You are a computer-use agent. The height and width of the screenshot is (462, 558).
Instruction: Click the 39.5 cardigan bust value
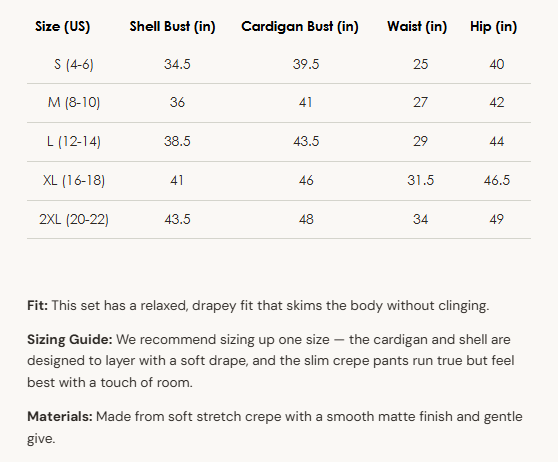[x=306, y=64]
